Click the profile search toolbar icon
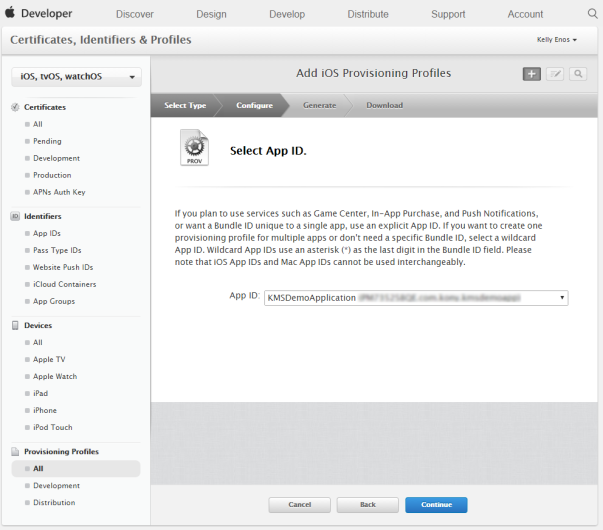This screenshot has width=603, height=530. (578, 74)
